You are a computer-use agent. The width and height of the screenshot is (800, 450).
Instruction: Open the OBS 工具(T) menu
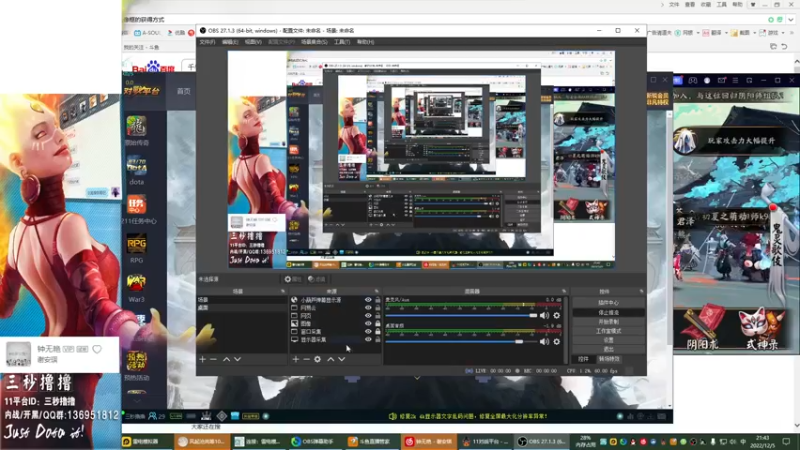342,42
